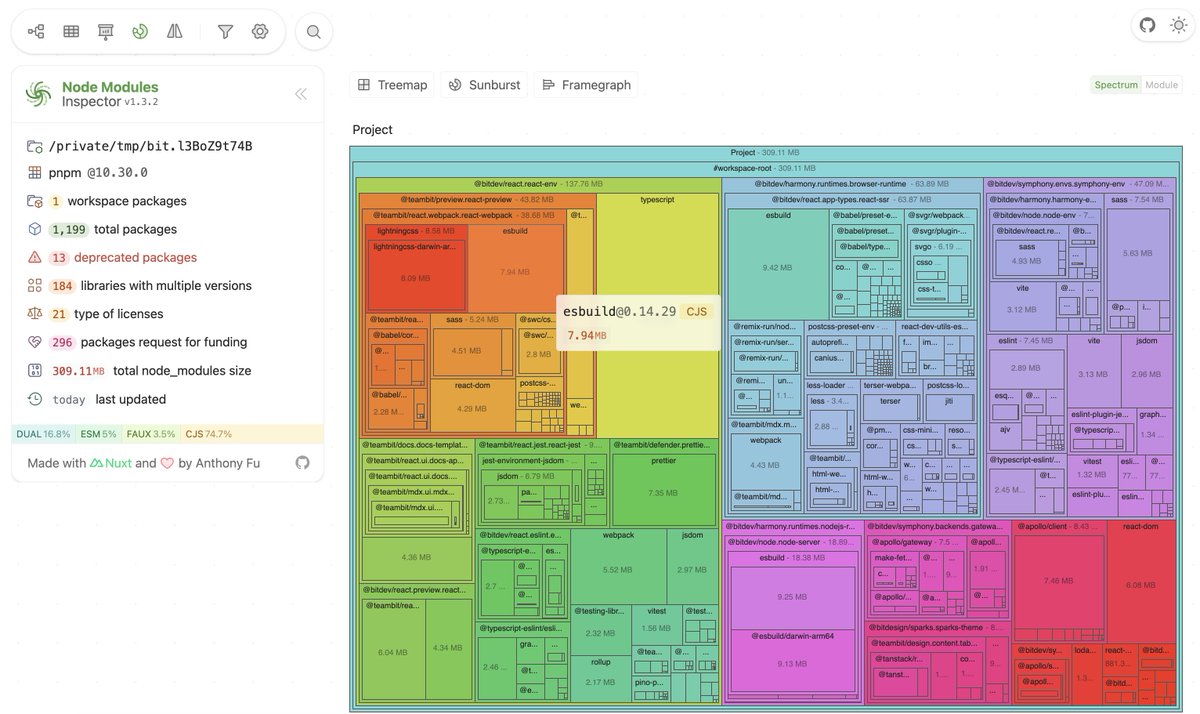Select the red react-dom 6.08 MB block
The height and width of the screenshot is (714, 1200).
(1139, 584)
